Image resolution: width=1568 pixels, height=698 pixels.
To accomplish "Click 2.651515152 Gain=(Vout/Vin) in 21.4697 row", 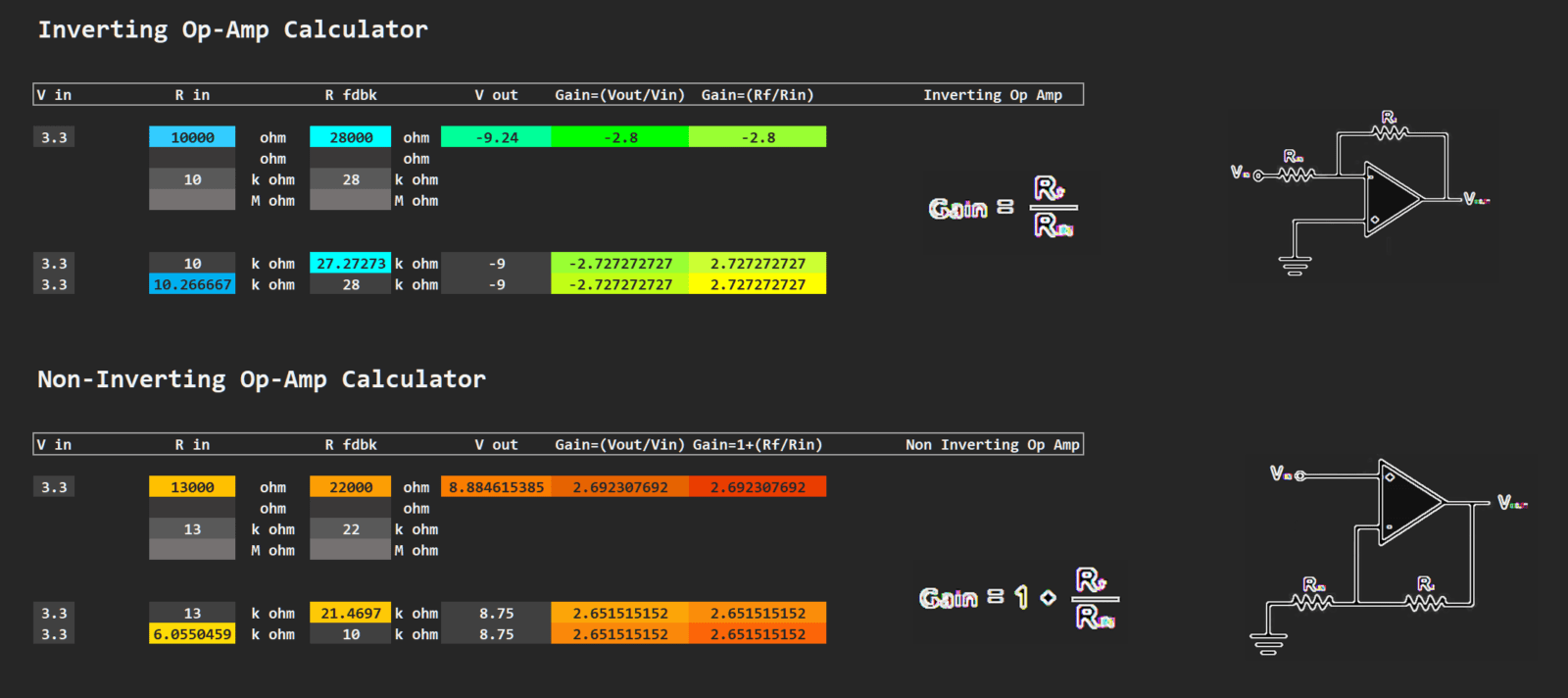I will click(620, 614).
